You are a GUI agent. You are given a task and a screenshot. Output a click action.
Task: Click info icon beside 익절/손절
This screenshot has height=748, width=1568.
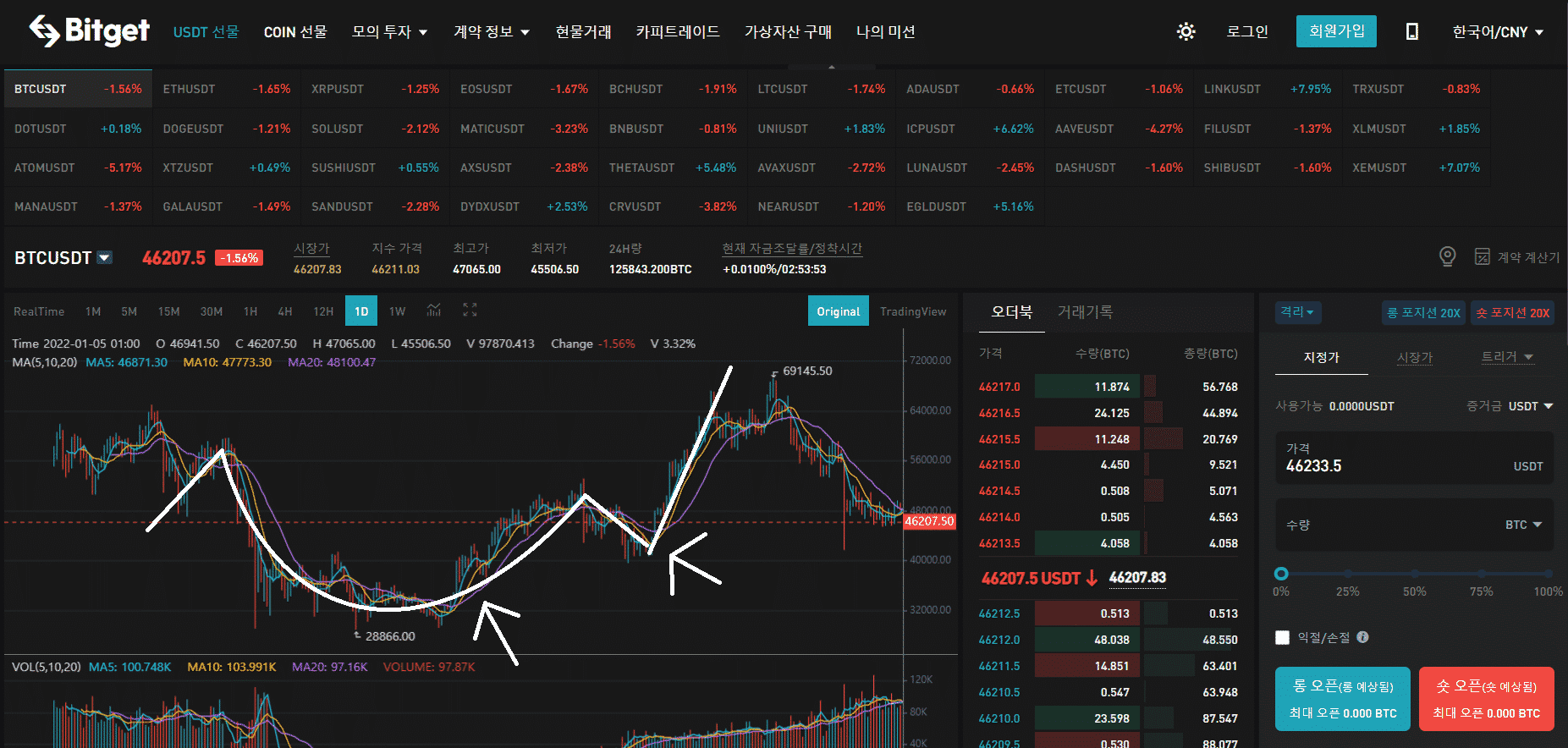1362,637
